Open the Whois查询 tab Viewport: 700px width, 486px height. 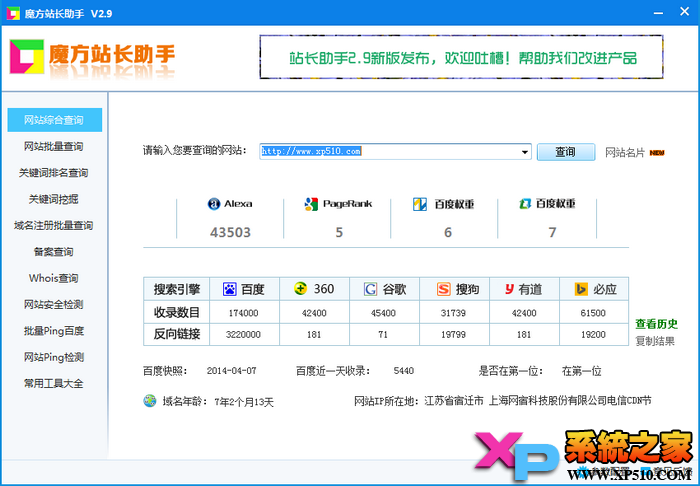click(54, 278)
